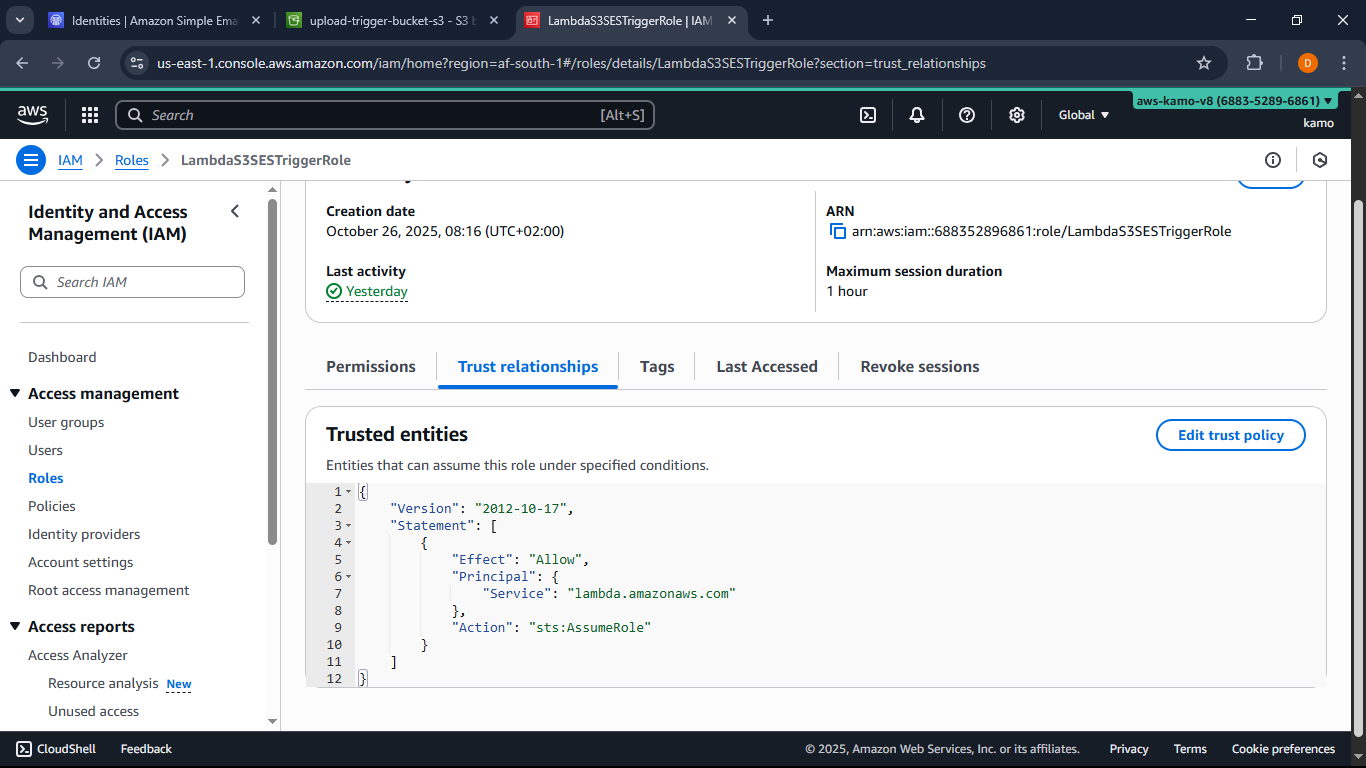
Task: Open the settings gear in AWS header
Action: pos(1017,115)
